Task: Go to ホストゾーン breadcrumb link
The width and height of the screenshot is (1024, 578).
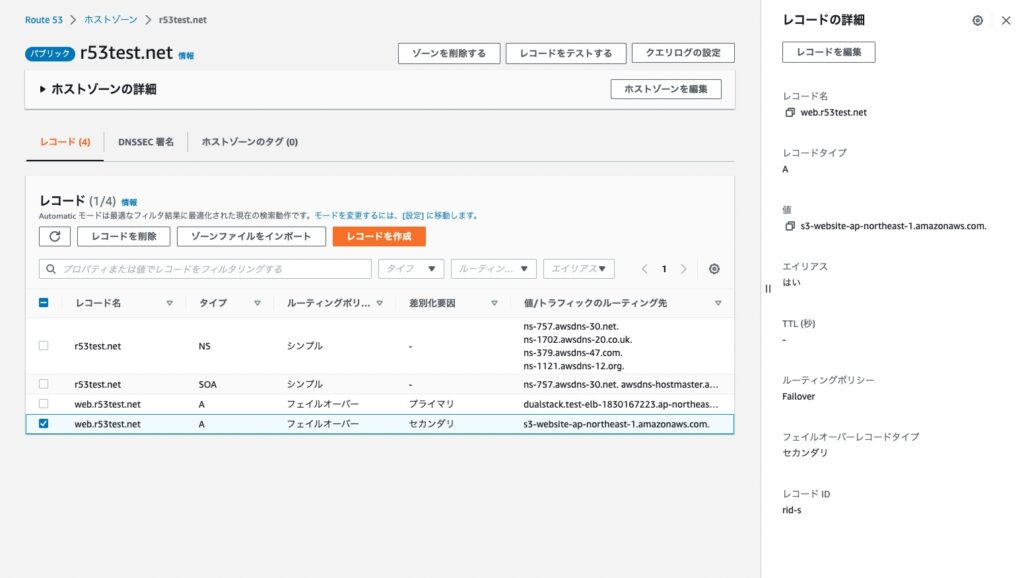Action: pos(110,20)
